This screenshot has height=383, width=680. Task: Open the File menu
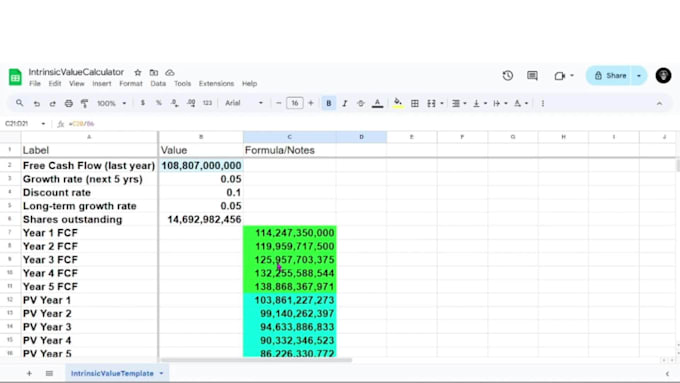pos(35,84)
